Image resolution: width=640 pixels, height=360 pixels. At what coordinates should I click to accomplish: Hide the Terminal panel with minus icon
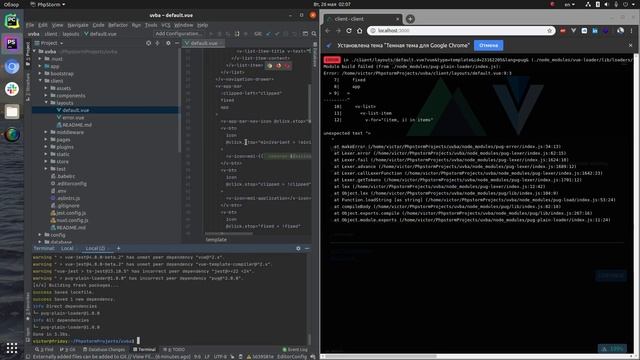tap(307, 248)
